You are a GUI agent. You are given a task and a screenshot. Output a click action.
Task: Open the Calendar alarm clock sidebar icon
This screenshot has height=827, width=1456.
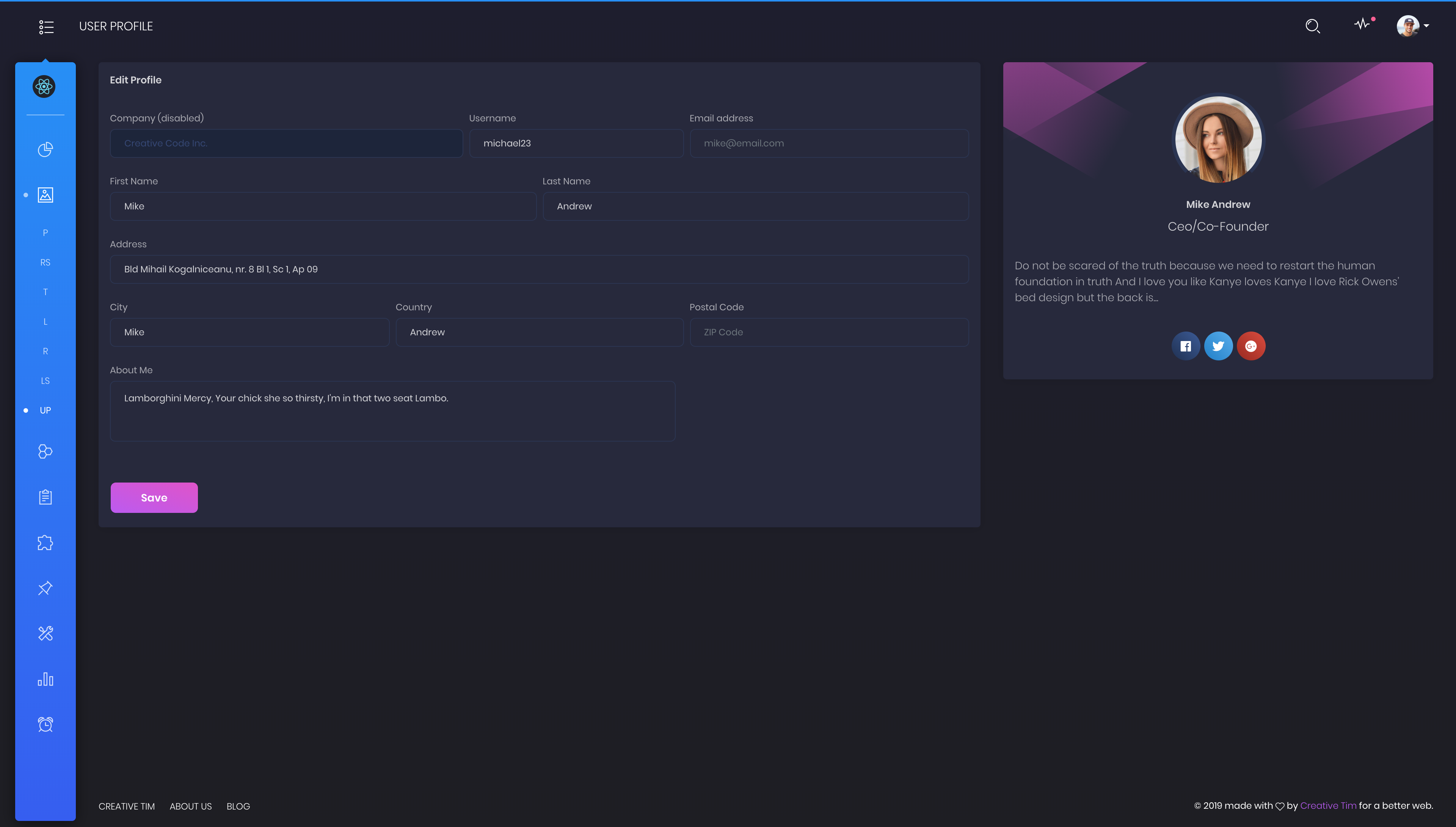pyautogui.click(x=45, y=724)
